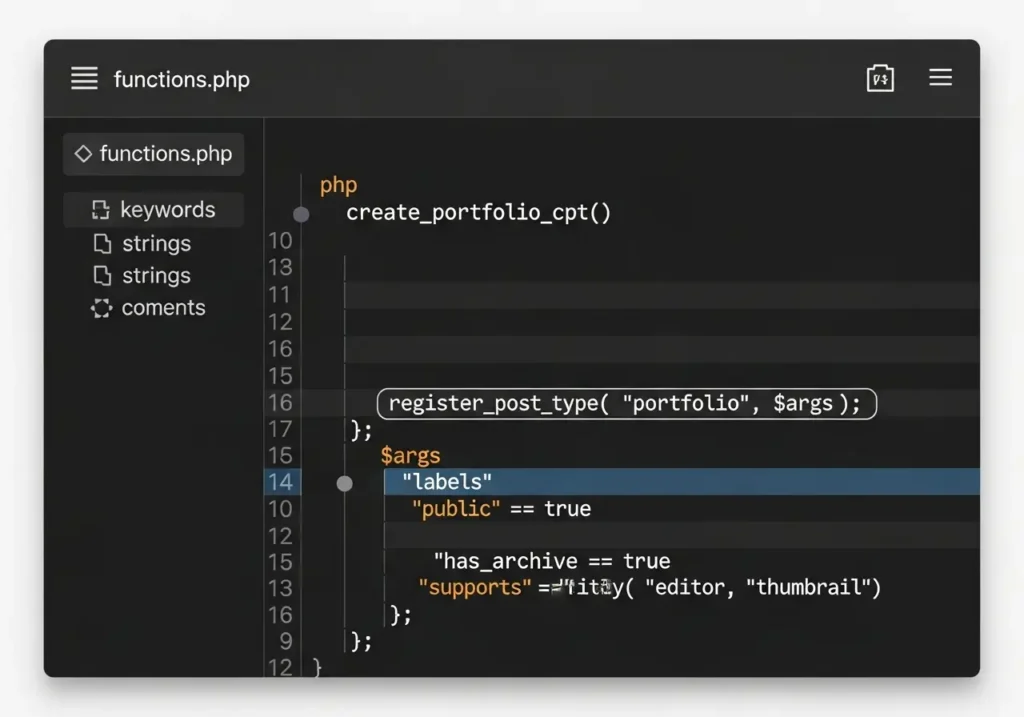Click the orange php keyword

point(338,186)
